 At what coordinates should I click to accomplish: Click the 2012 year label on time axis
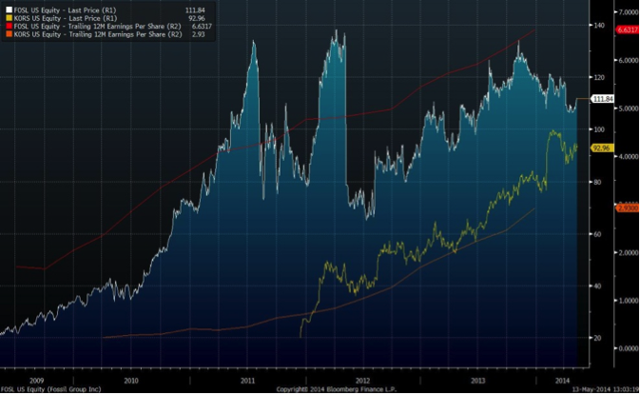(363, 381)
